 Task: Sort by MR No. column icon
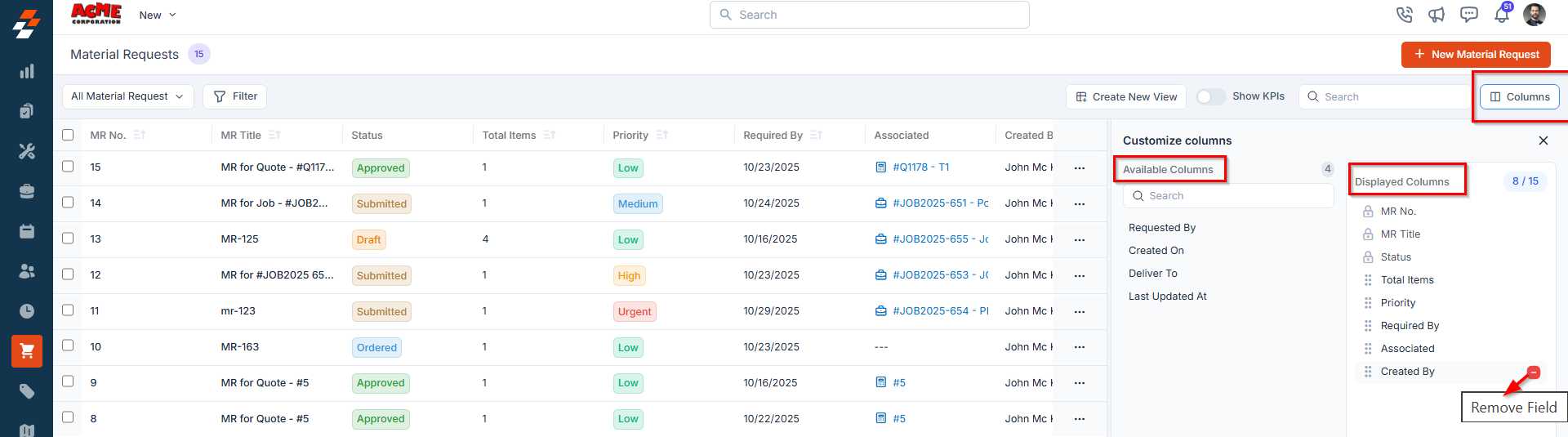[139, 135]
